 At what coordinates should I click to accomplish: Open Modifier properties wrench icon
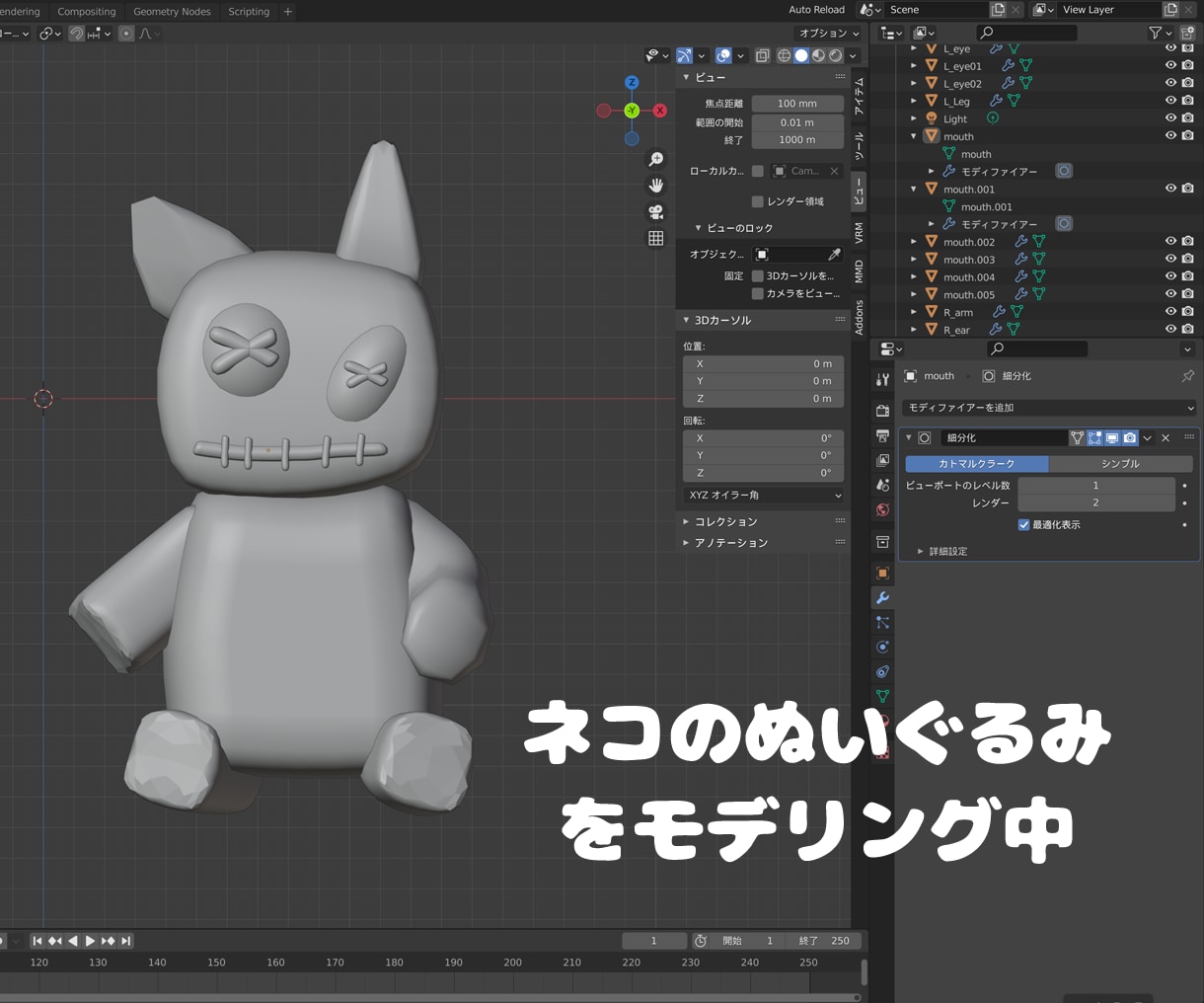coord(882,597)
